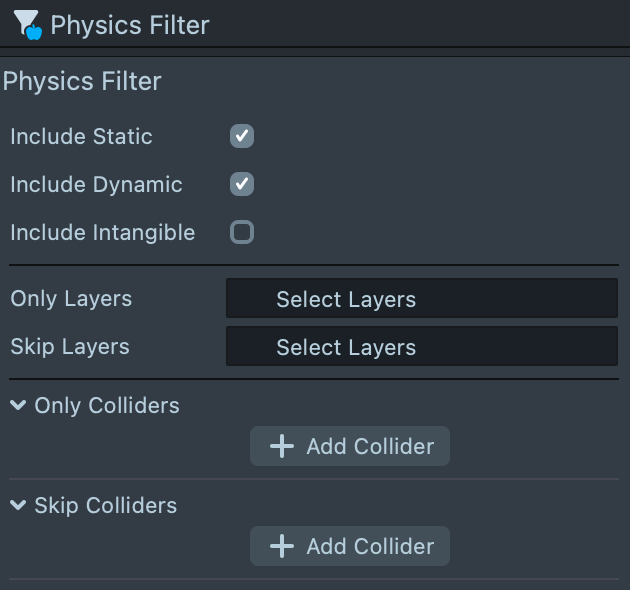Enable the Include Intangible checkbox
This screenshot has width=630, height=590.
[242, 232]
